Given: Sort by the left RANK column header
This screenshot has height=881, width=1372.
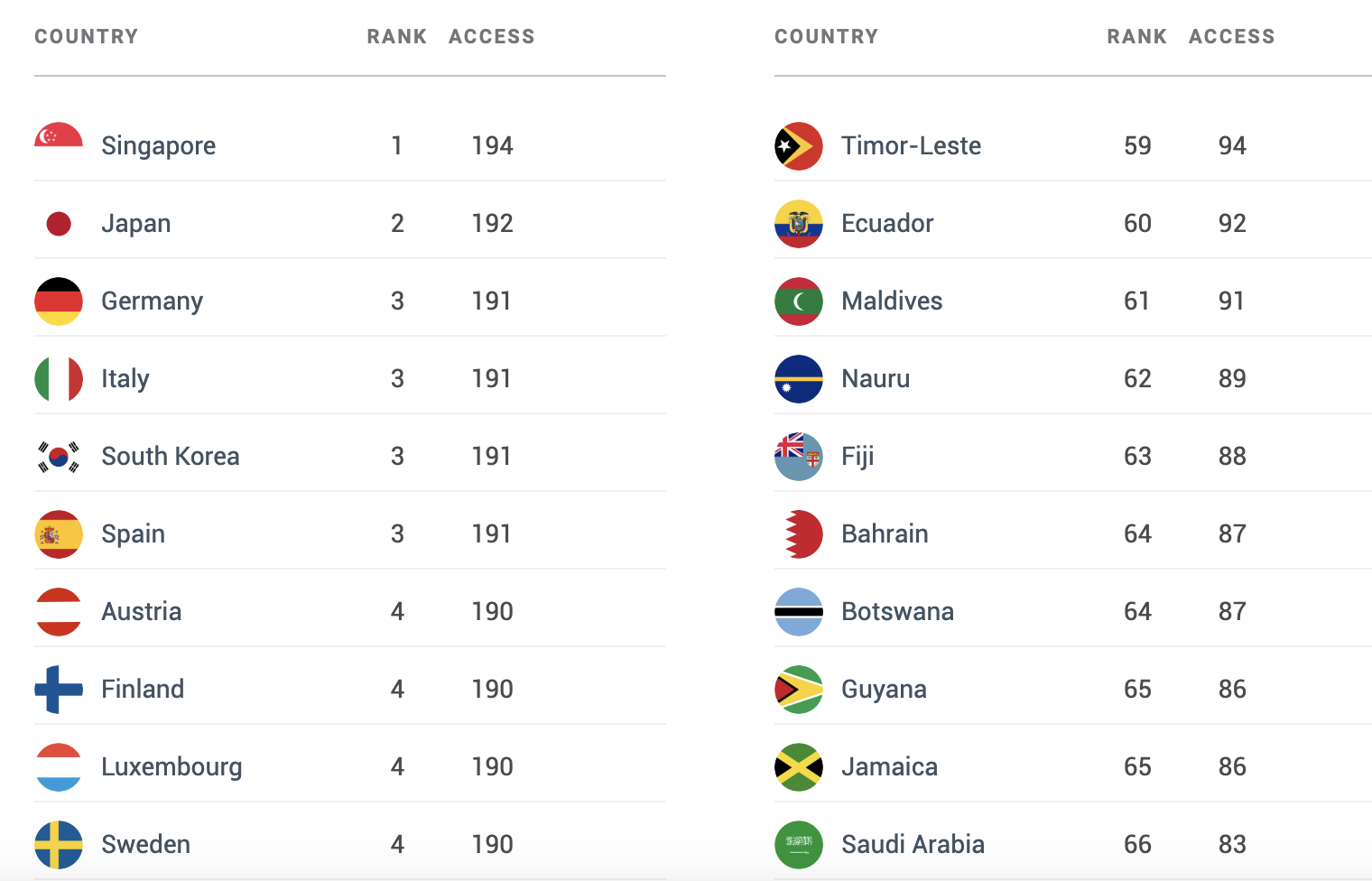Looking at the screenshot, I should (396, 37).
